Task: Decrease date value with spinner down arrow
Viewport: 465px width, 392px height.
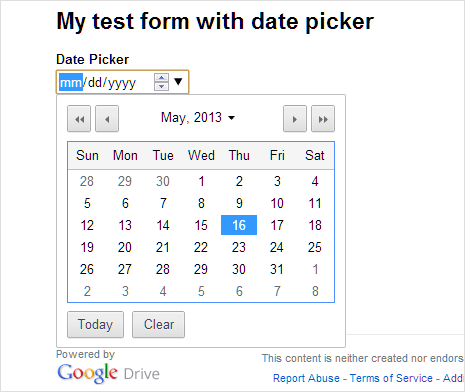Action: pyautogui.click(x=161, y=86)
